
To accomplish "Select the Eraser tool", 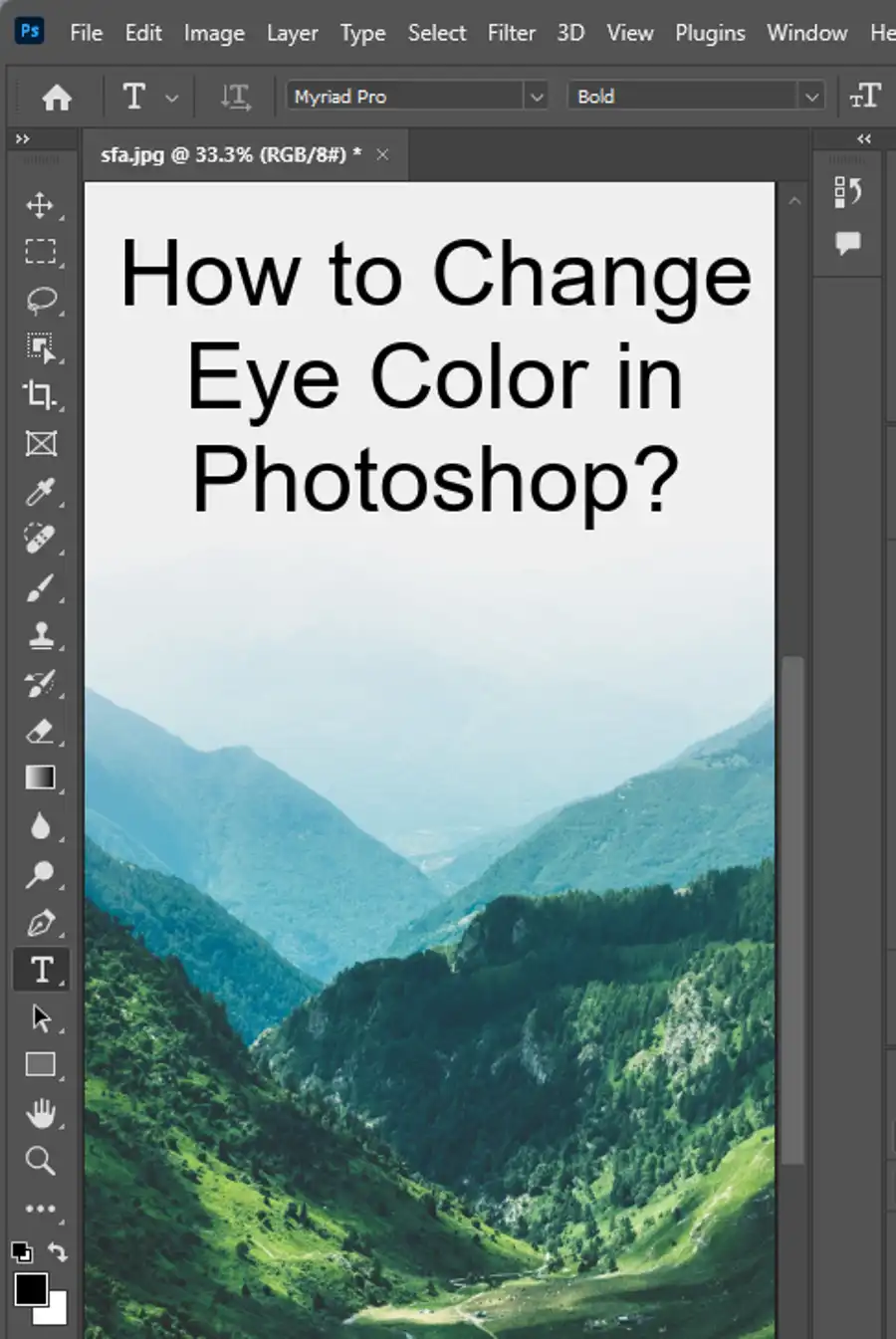I will pos(40,731).
